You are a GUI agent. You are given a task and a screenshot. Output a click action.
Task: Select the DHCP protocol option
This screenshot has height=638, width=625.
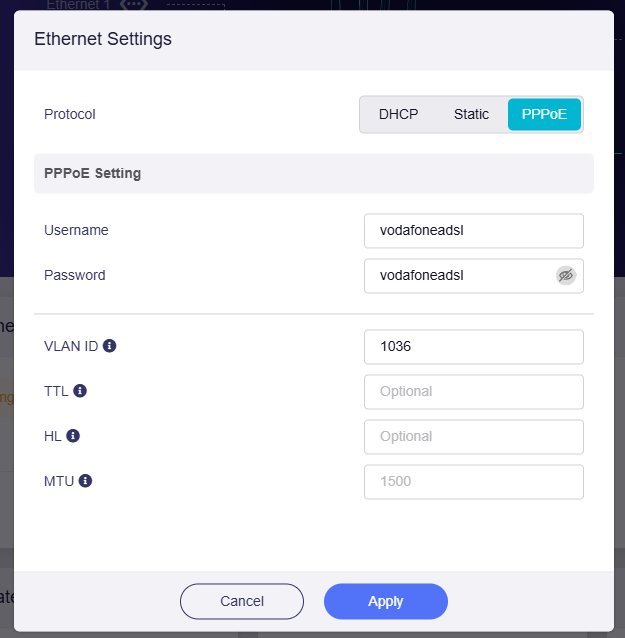coord(398,114)
